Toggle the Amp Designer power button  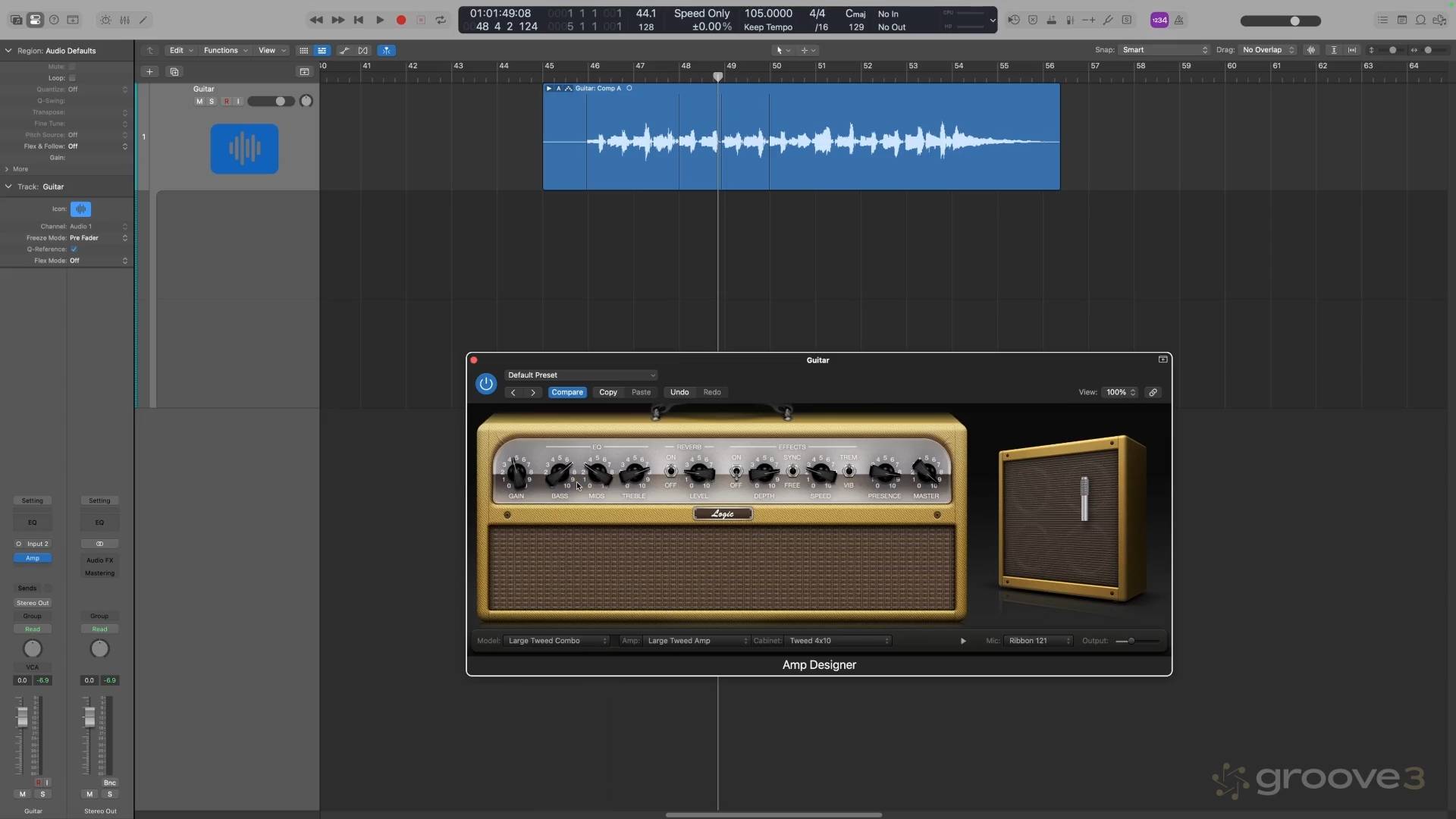coord(486,384)
